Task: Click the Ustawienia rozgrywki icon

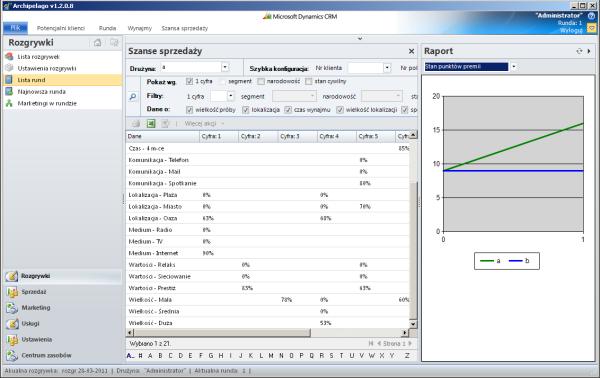Action: (x=9, y=68)
